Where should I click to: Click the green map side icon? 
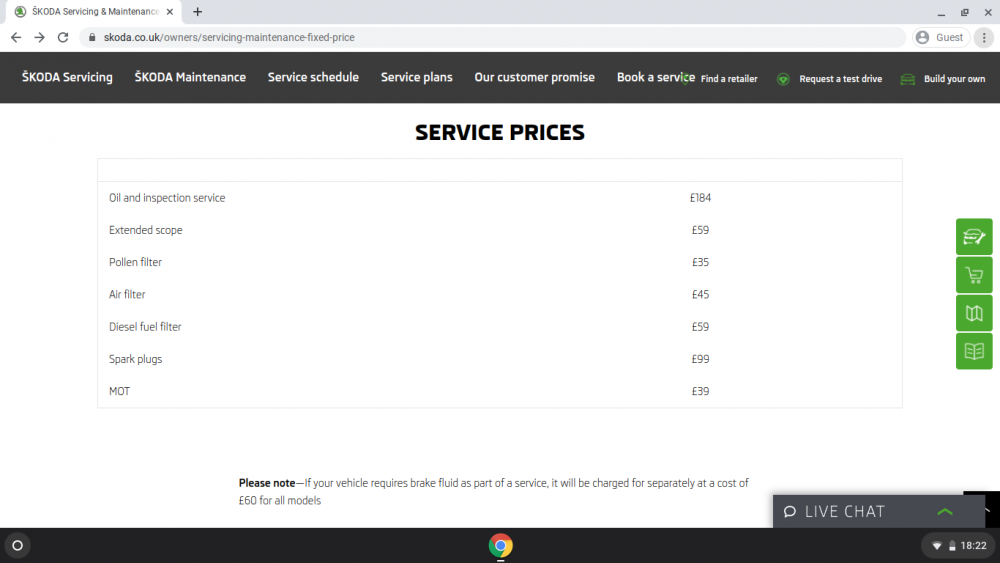[x=974, y=313]
